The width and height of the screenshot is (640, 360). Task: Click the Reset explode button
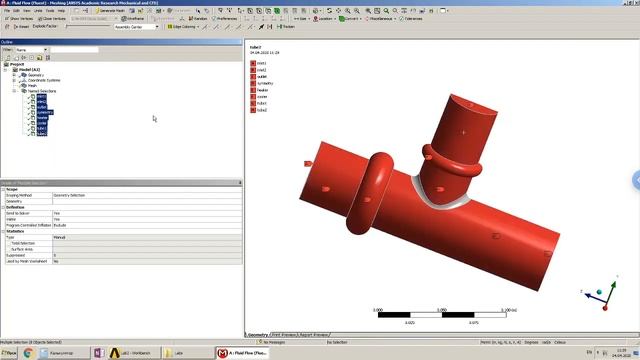click(x=21, y=27)
